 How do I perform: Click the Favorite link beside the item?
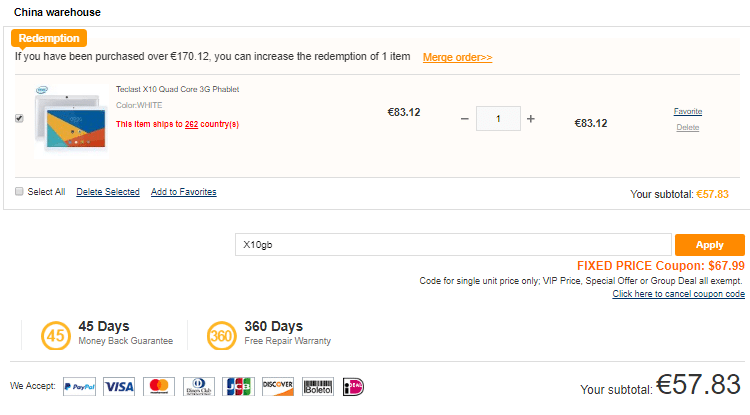tap(687, 111)
